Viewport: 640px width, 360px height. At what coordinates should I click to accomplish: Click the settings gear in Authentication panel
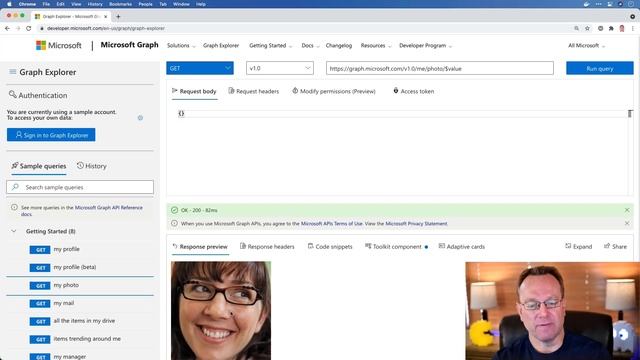pos(140,118)
